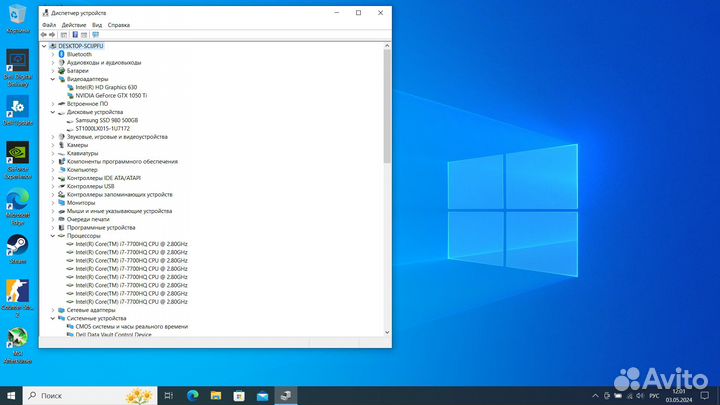Click the РУС language indicator

tap(654, 395)
